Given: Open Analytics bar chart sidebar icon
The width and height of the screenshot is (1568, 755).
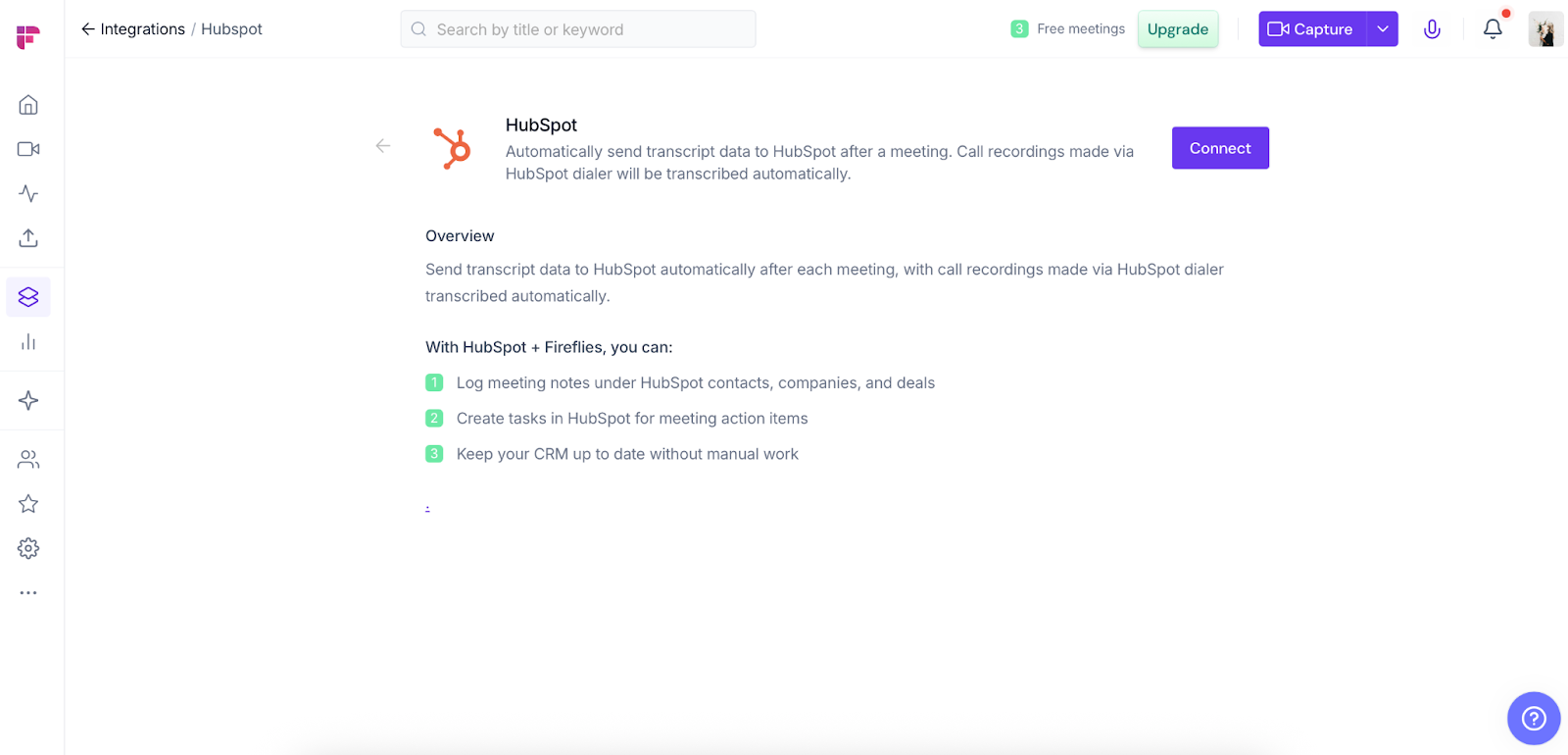Looking at the screenshot, I should [28, 342].
